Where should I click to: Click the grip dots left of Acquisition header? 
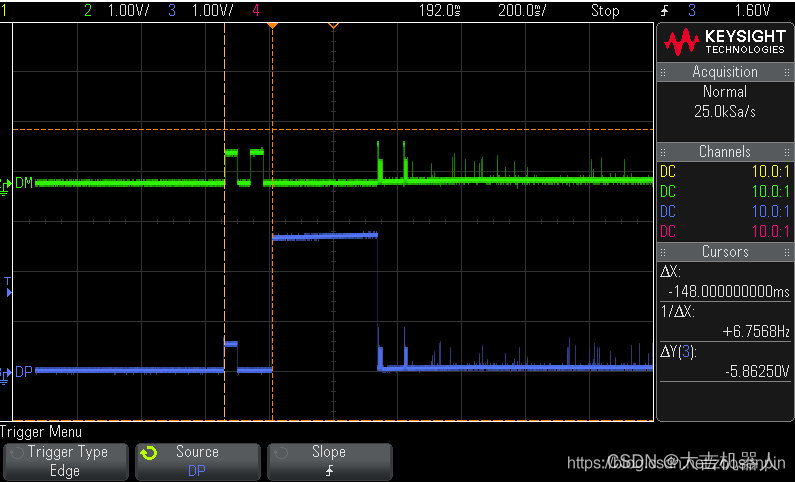coord(663,72)
